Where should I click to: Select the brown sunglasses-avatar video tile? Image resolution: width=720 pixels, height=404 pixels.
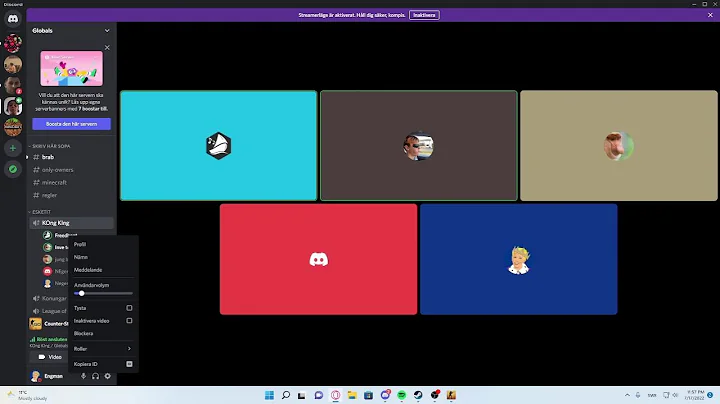tap(419, 146)
